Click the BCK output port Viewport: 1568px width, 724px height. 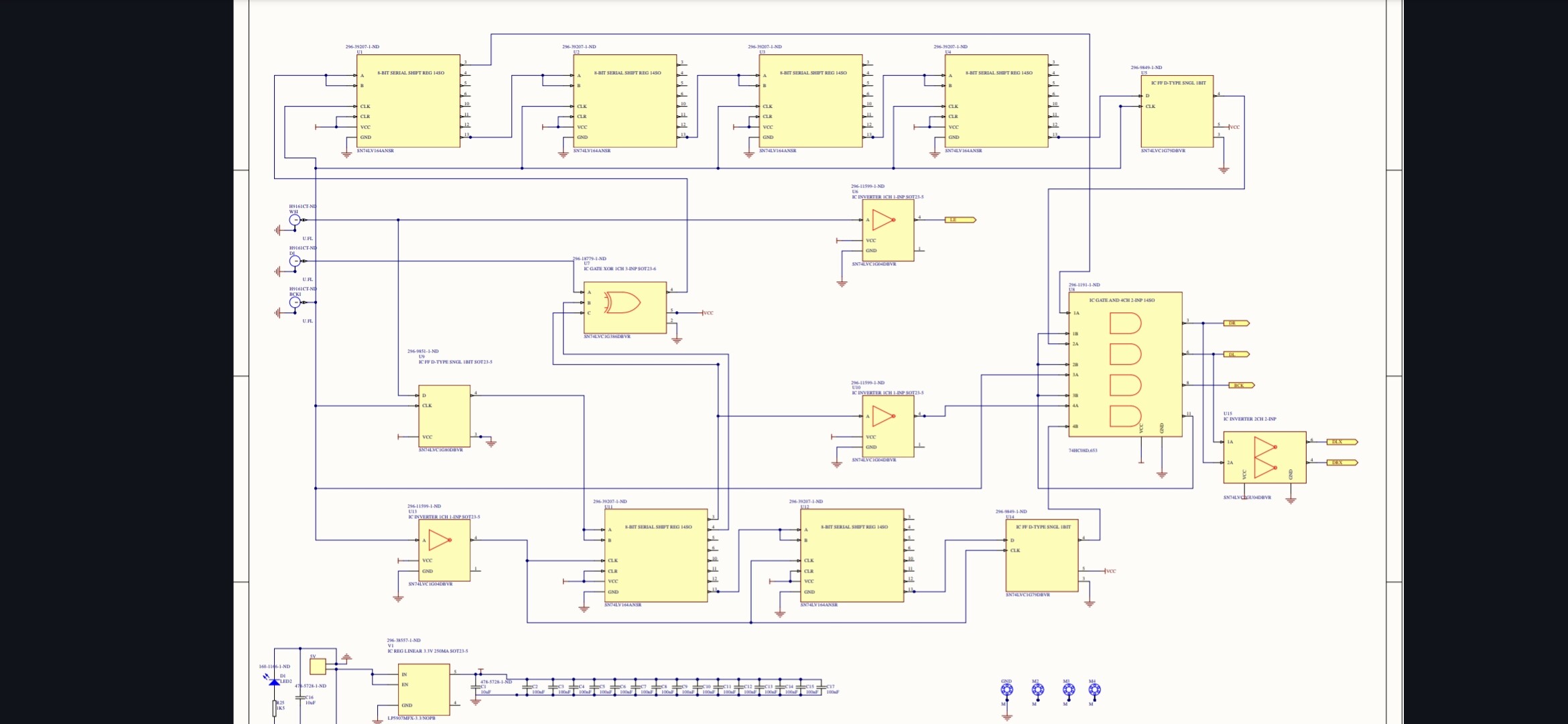click(1241, 385)
